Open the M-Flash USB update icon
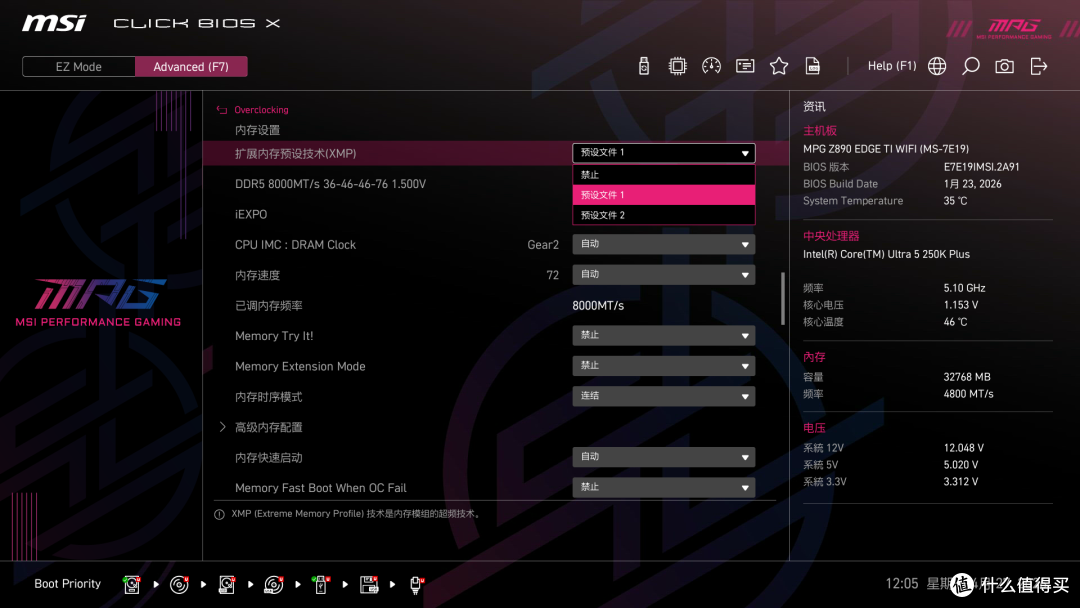The height and width of the screenshot is (608, 1080). click(x=643, y=66)
